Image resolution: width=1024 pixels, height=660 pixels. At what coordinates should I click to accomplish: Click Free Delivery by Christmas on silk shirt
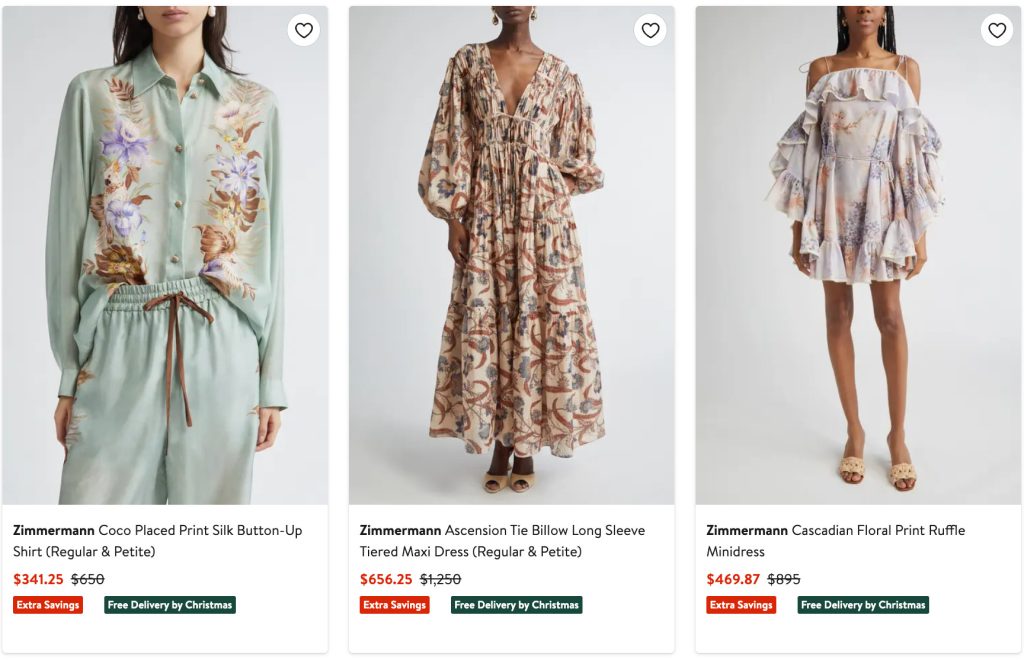click(170, 605)
